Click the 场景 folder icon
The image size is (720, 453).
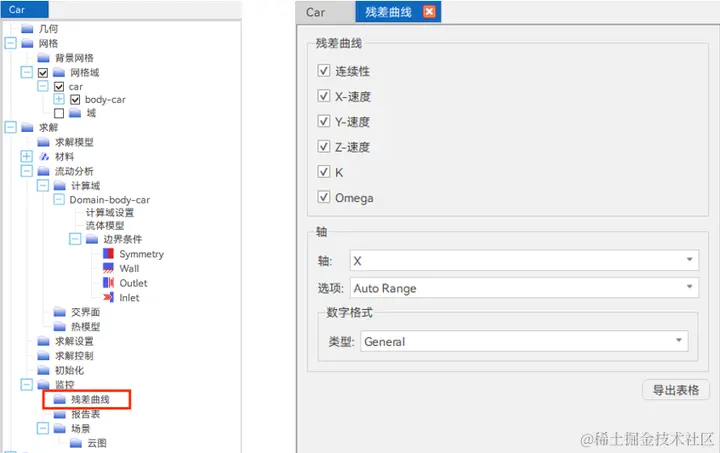[60, 429]
